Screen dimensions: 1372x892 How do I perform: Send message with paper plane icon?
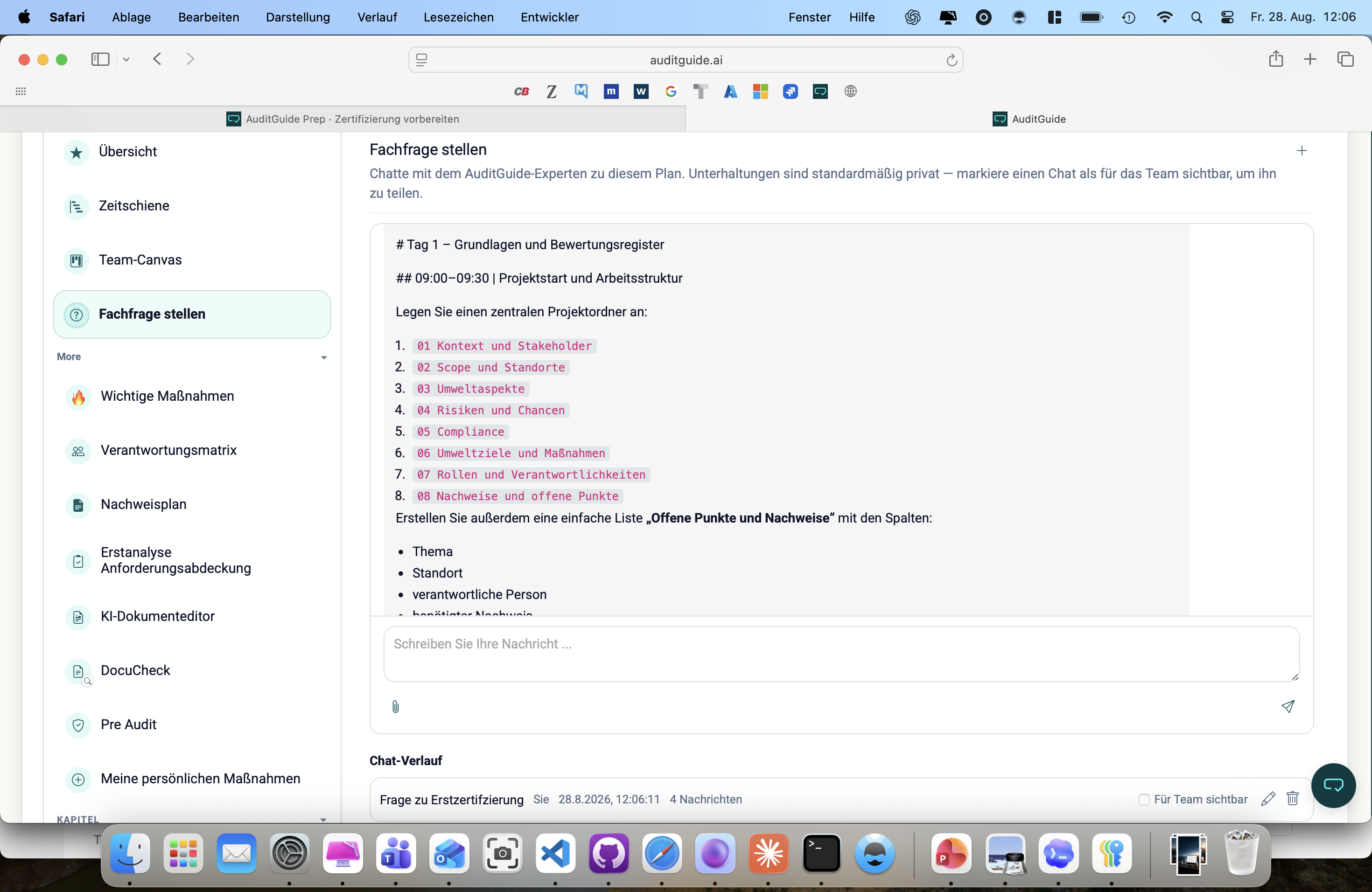(x=1288, y=706)
